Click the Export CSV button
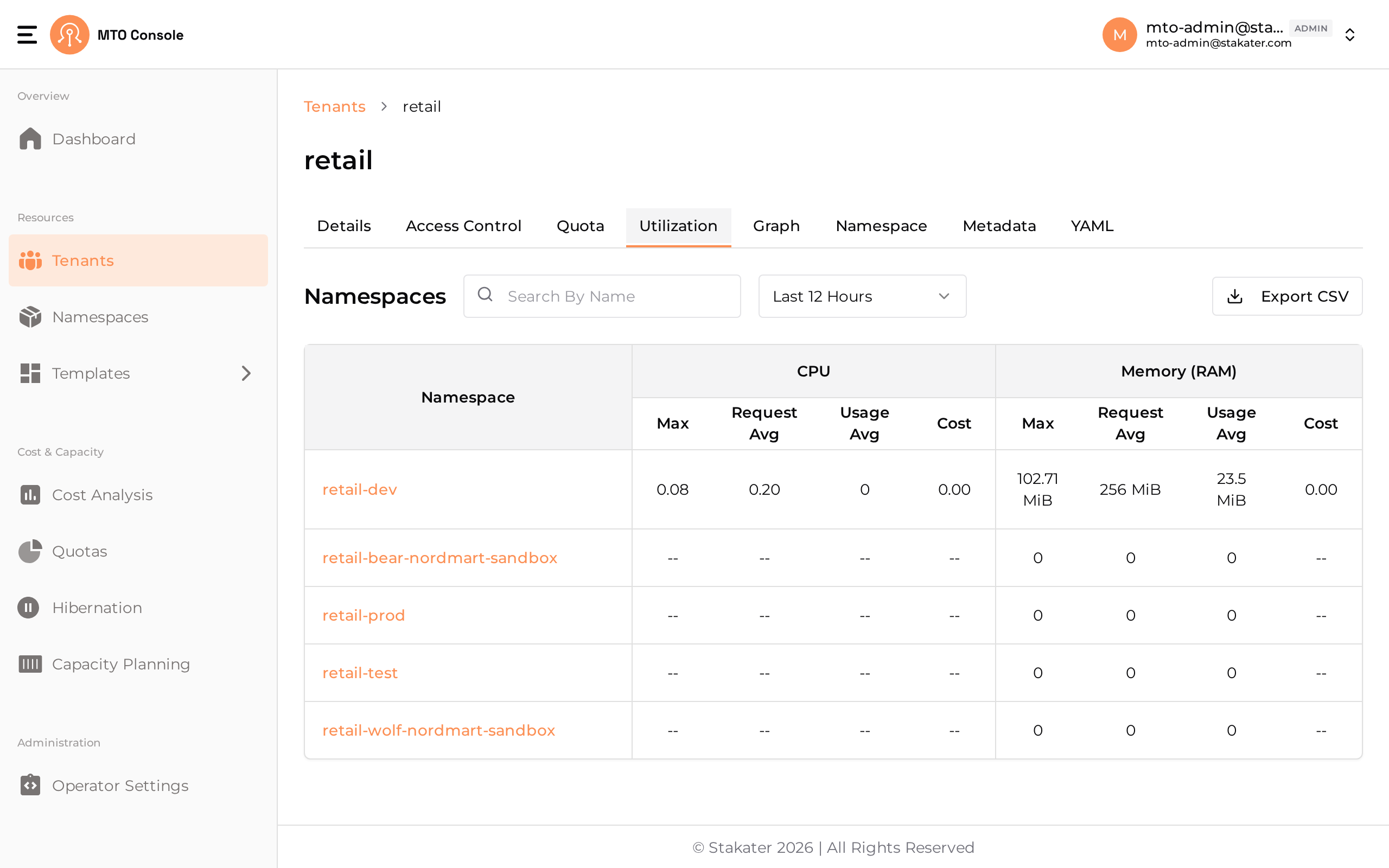1389x868 pixels. coord(1287,296)
